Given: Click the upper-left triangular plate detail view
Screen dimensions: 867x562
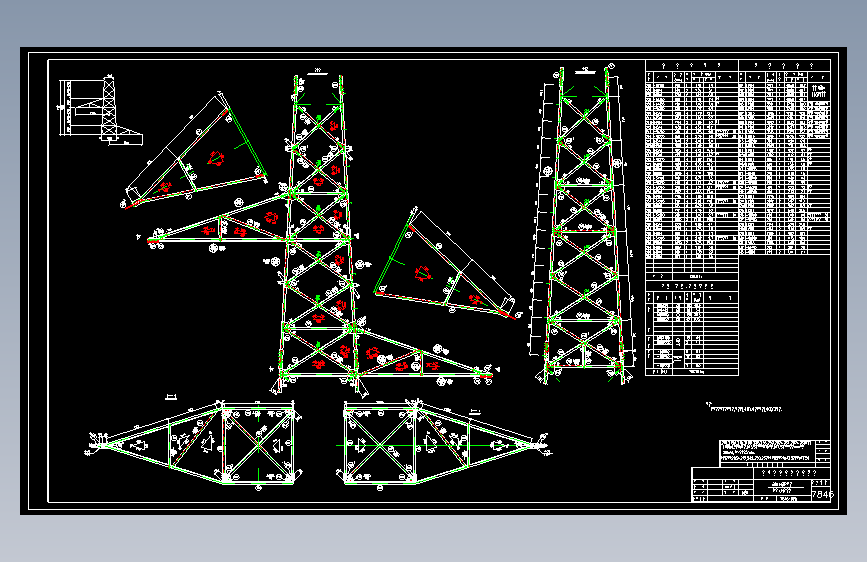Looking at the screenshot, I should [195, 151].
